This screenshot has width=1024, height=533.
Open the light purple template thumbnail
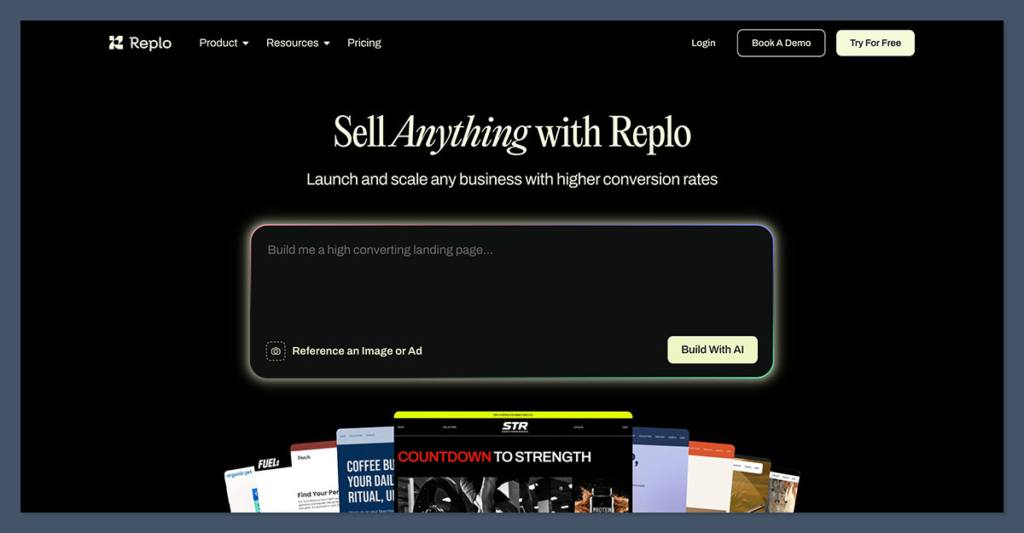point(660,470)
